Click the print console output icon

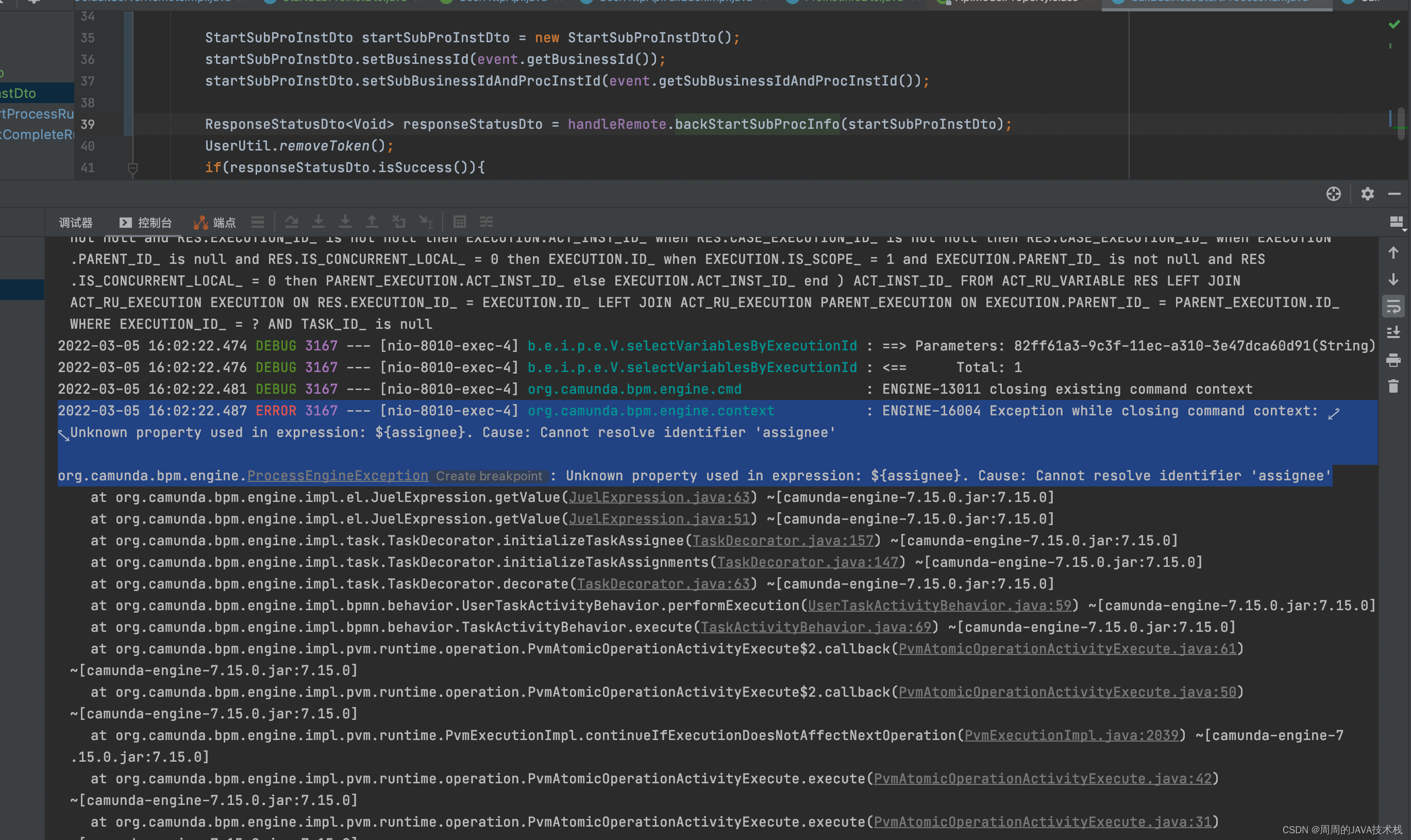(1393, 360)
